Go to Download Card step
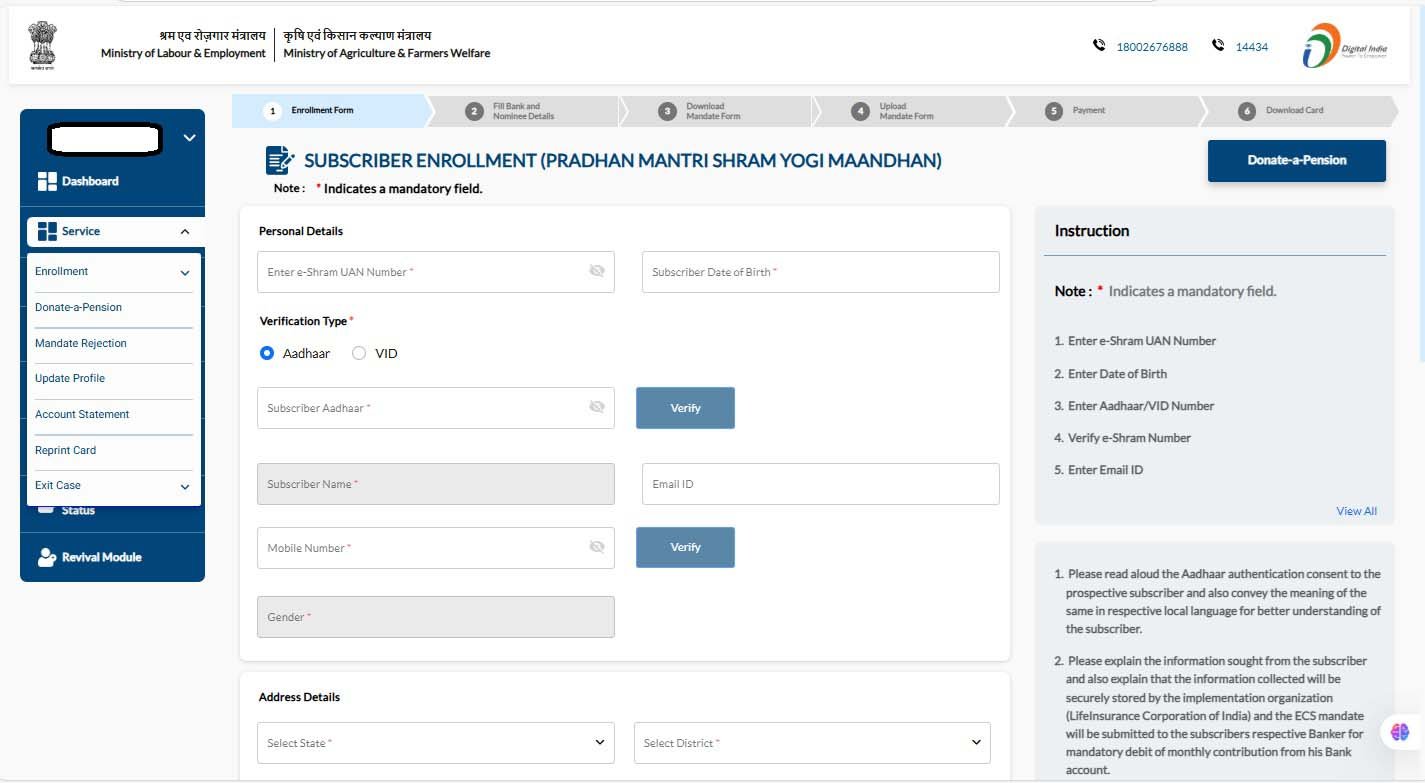The height and width of the screenshot is (783, 1425). (1298, 111)
